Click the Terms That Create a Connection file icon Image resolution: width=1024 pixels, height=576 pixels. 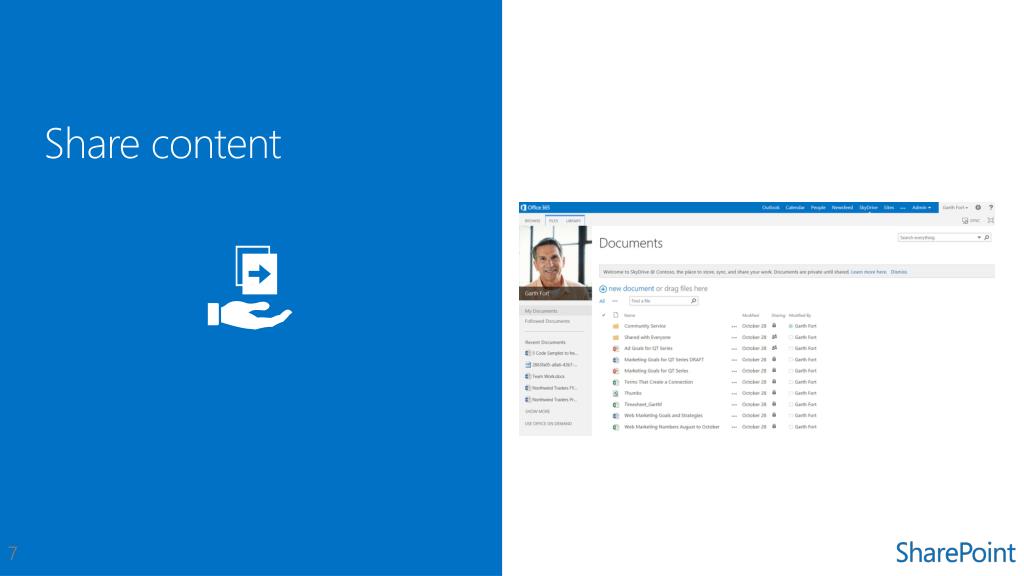(615, 382)
